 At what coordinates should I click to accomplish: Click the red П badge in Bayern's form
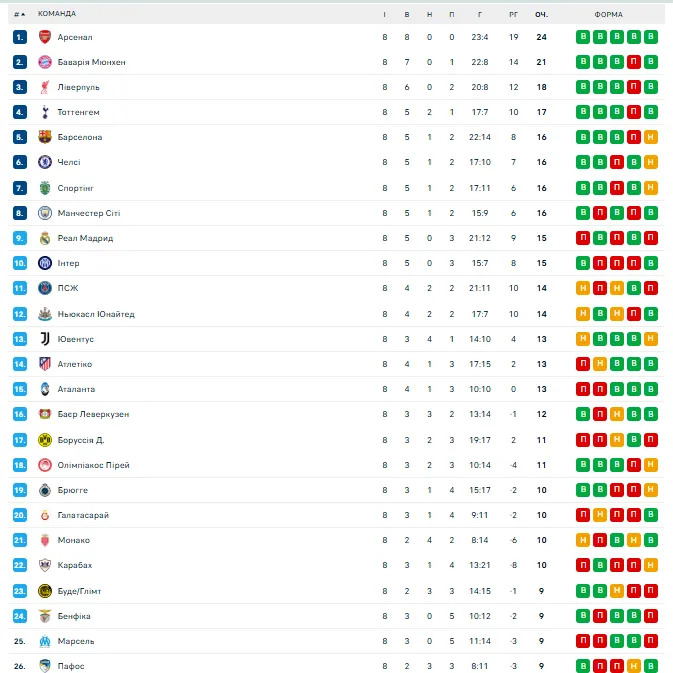click(634, 62)
